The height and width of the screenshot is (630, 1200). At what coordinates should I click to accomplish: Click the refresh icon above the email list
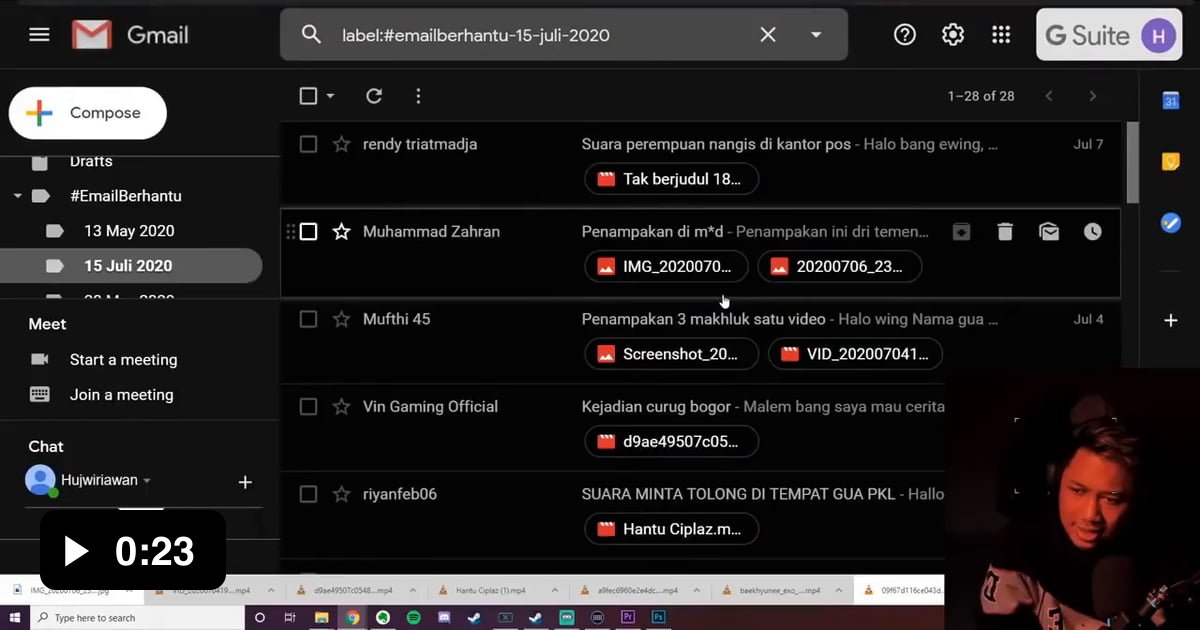pyautogui.click(x=374, y=96)
